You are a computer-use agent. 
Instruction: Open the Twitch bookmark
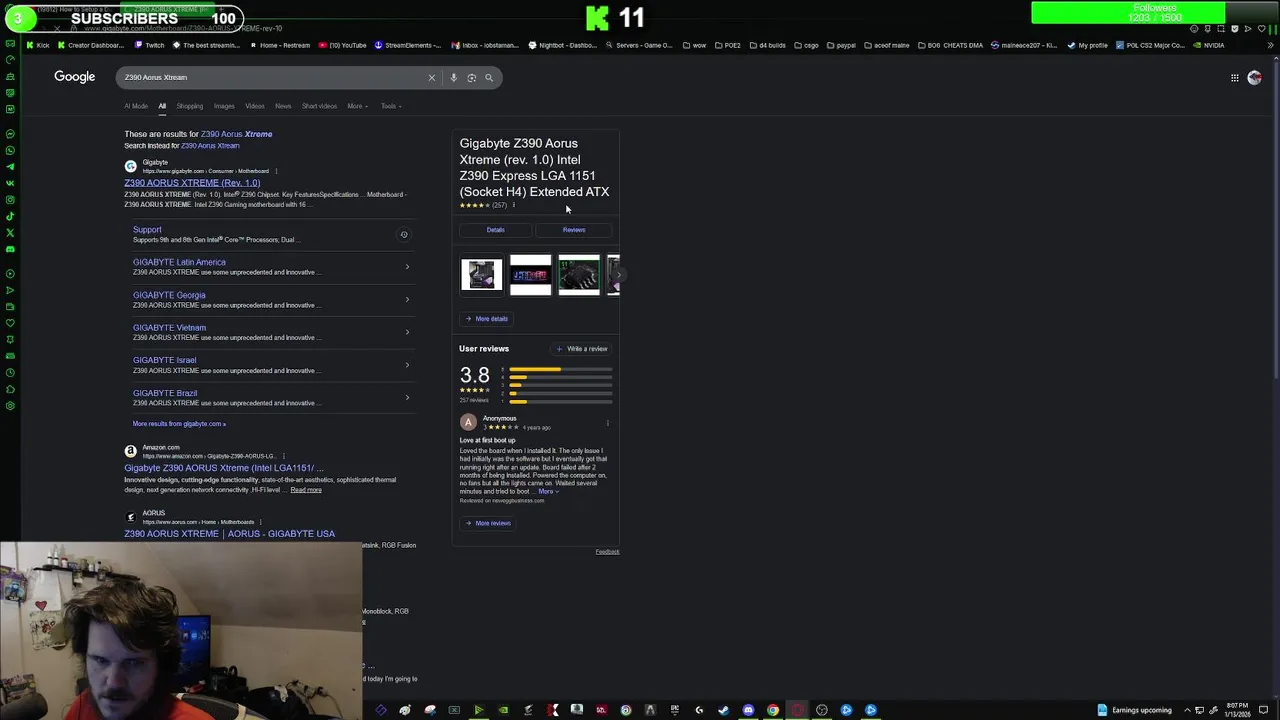pos(150,45)
